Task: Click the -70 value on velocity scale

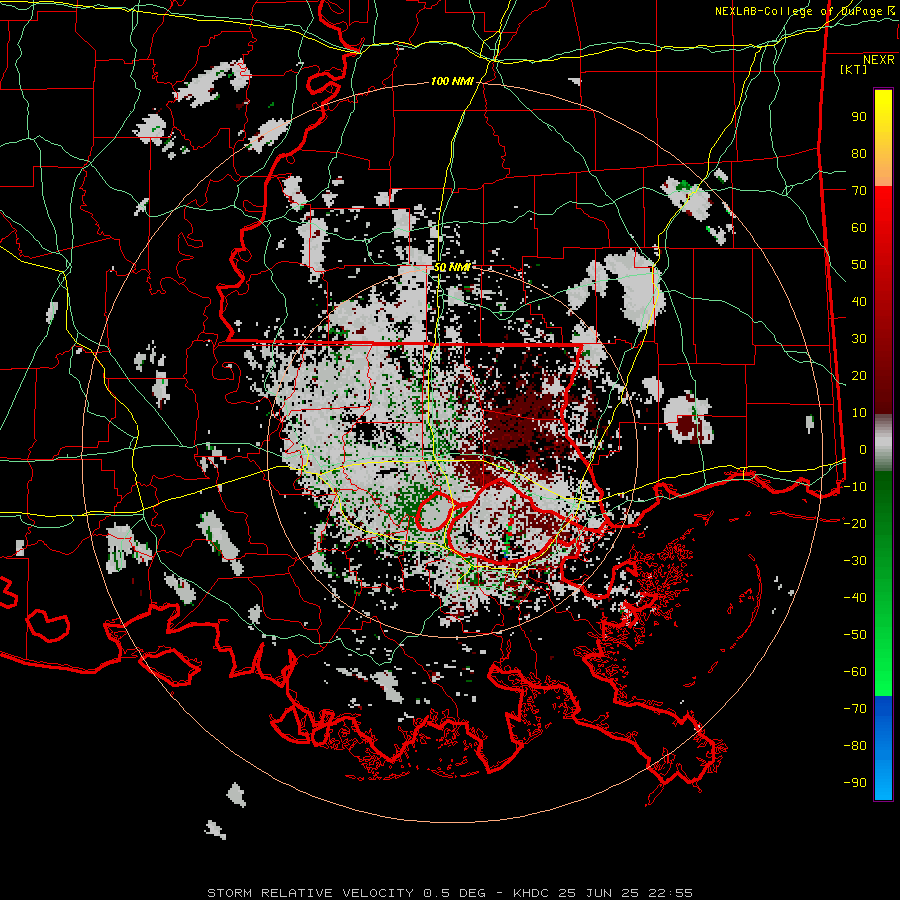Action: click(855, 709)
